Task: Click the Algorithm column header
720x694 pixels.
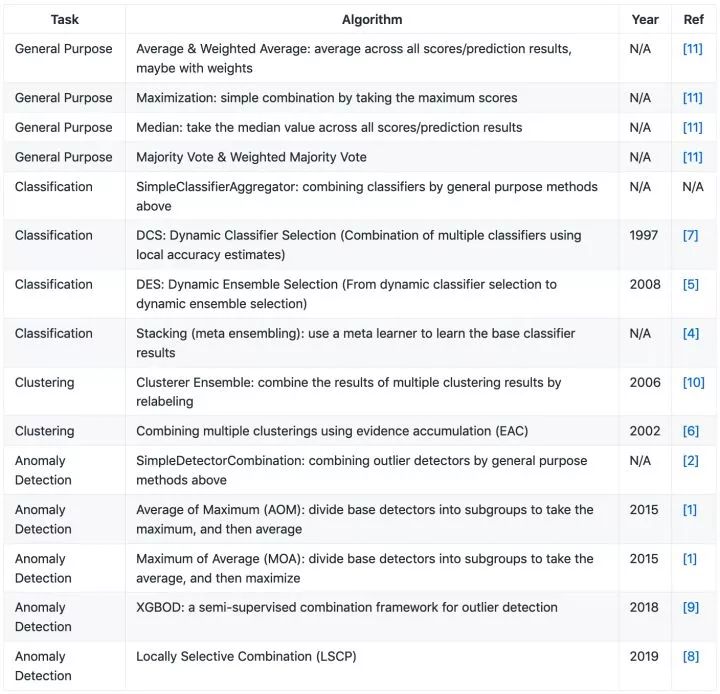Action: point(372,19)
